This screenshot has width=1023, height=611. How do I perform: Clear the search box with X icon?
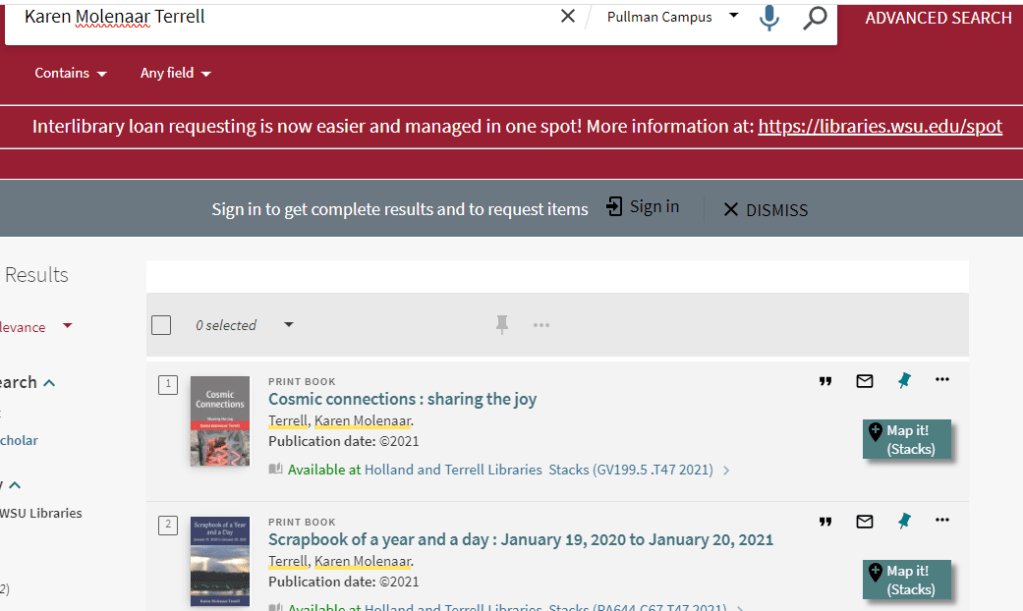[x=568, y=16]
